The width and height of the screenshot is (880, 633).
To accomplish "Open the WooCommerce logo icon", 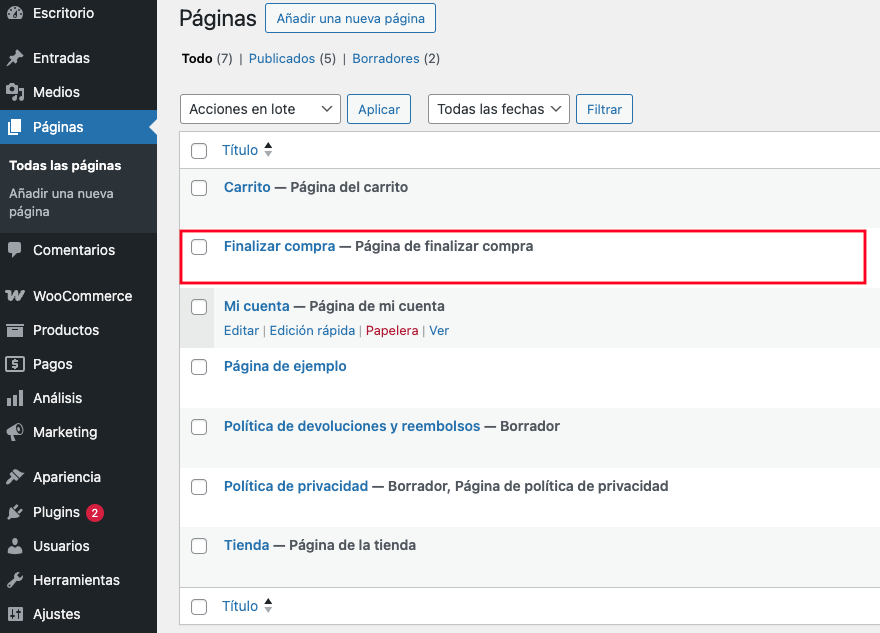I will [15, 296].
